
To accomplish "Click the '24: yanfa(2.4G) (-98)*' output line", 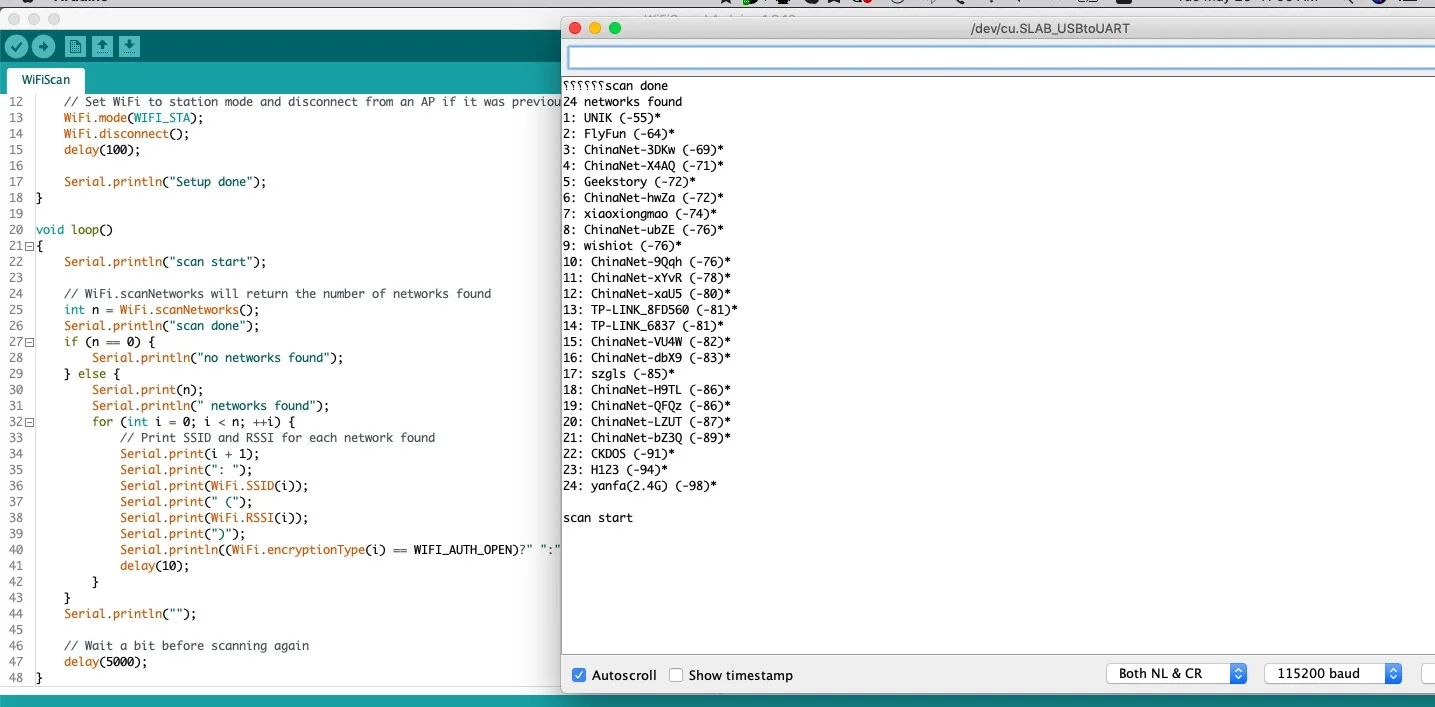I will (x=640, y=486).
